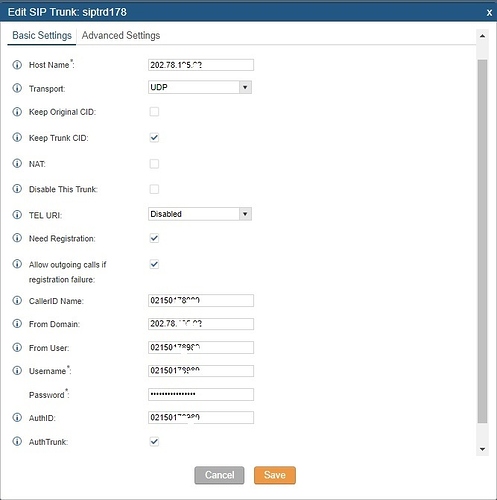
Task: Toggle the AuthTrunk checkbox
Action: [154, 441]
